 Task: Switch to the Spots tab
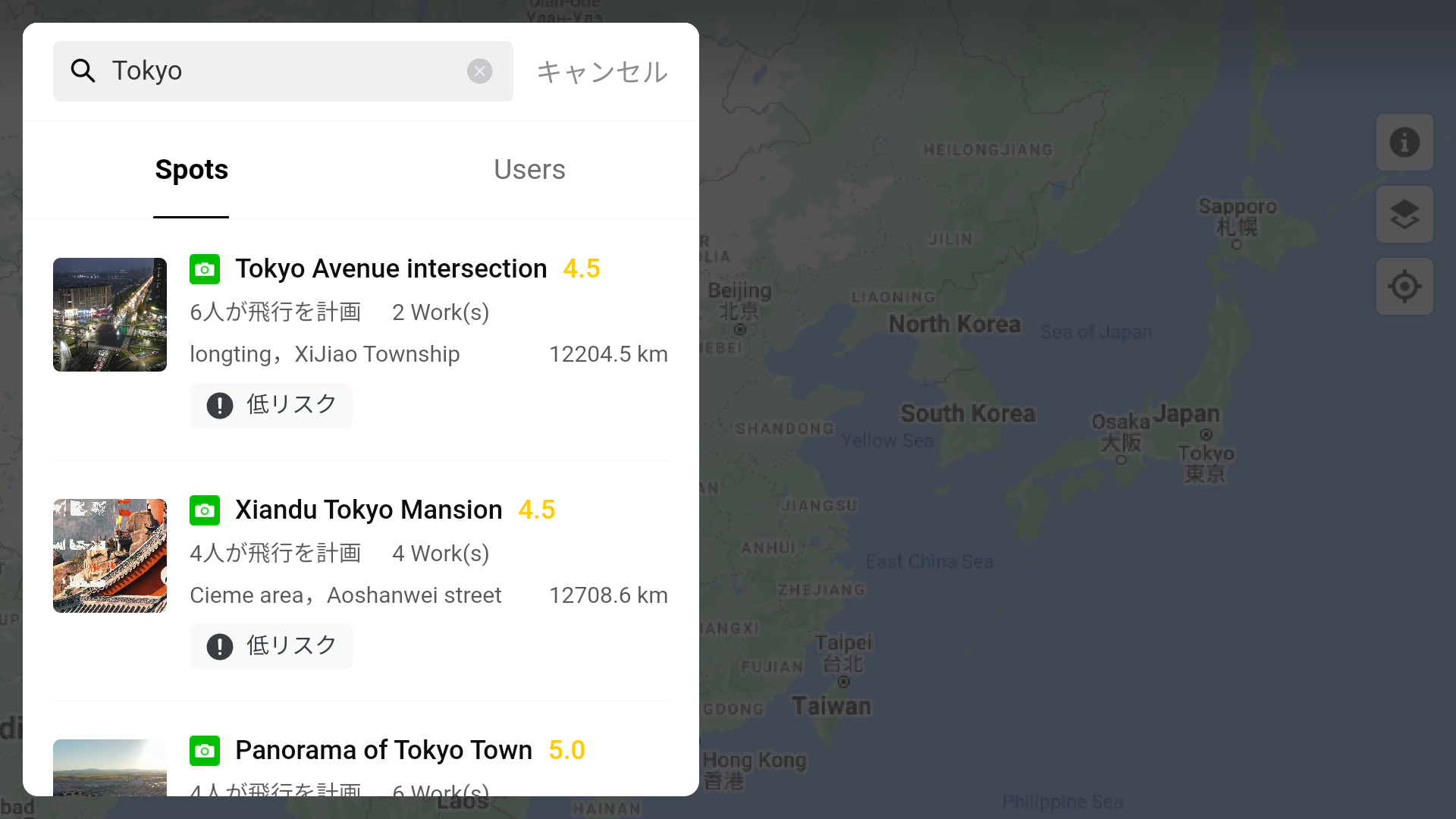coord(191,170)
